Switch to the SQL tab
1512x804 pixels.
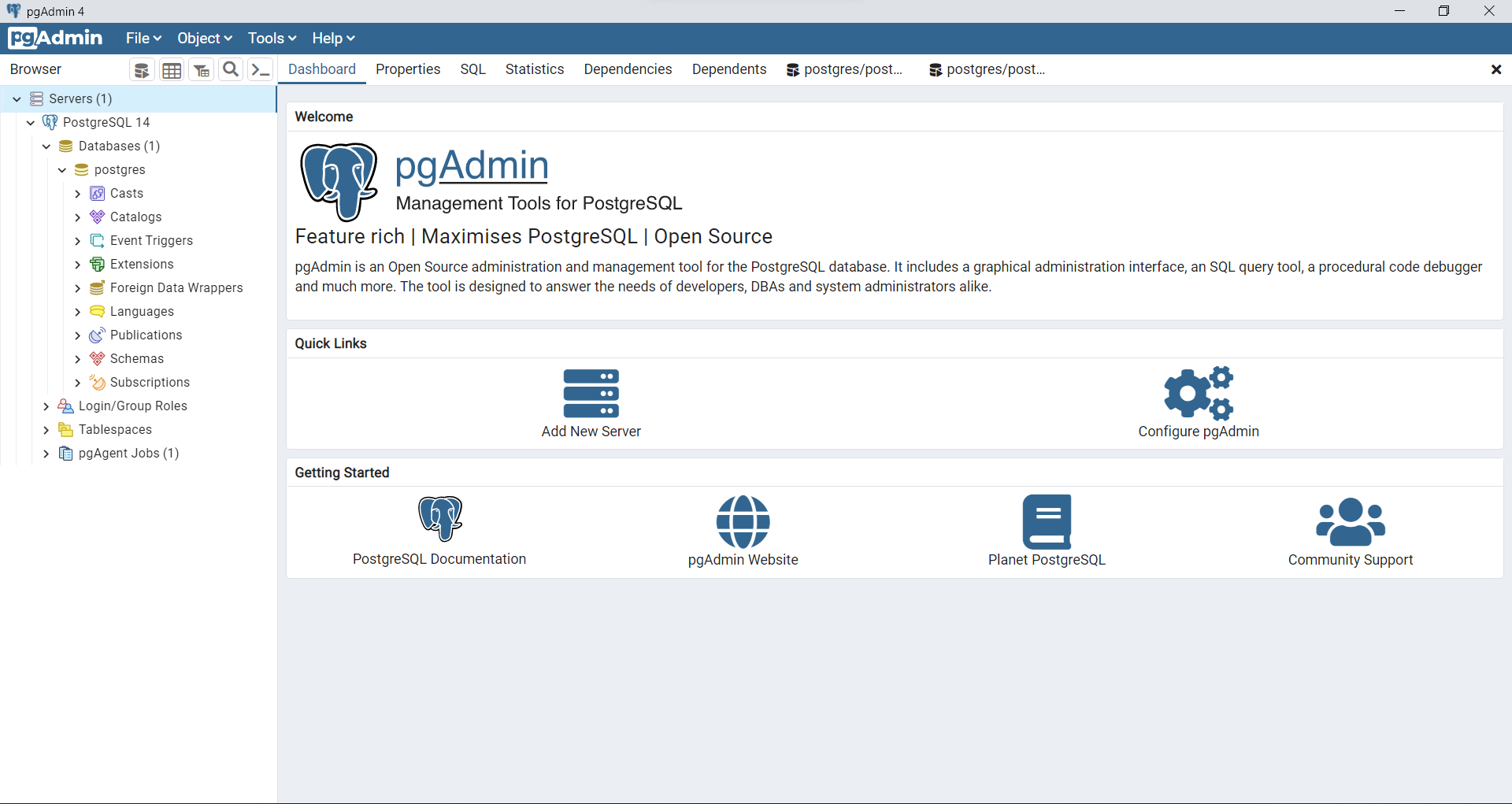(x=473, y=69)
